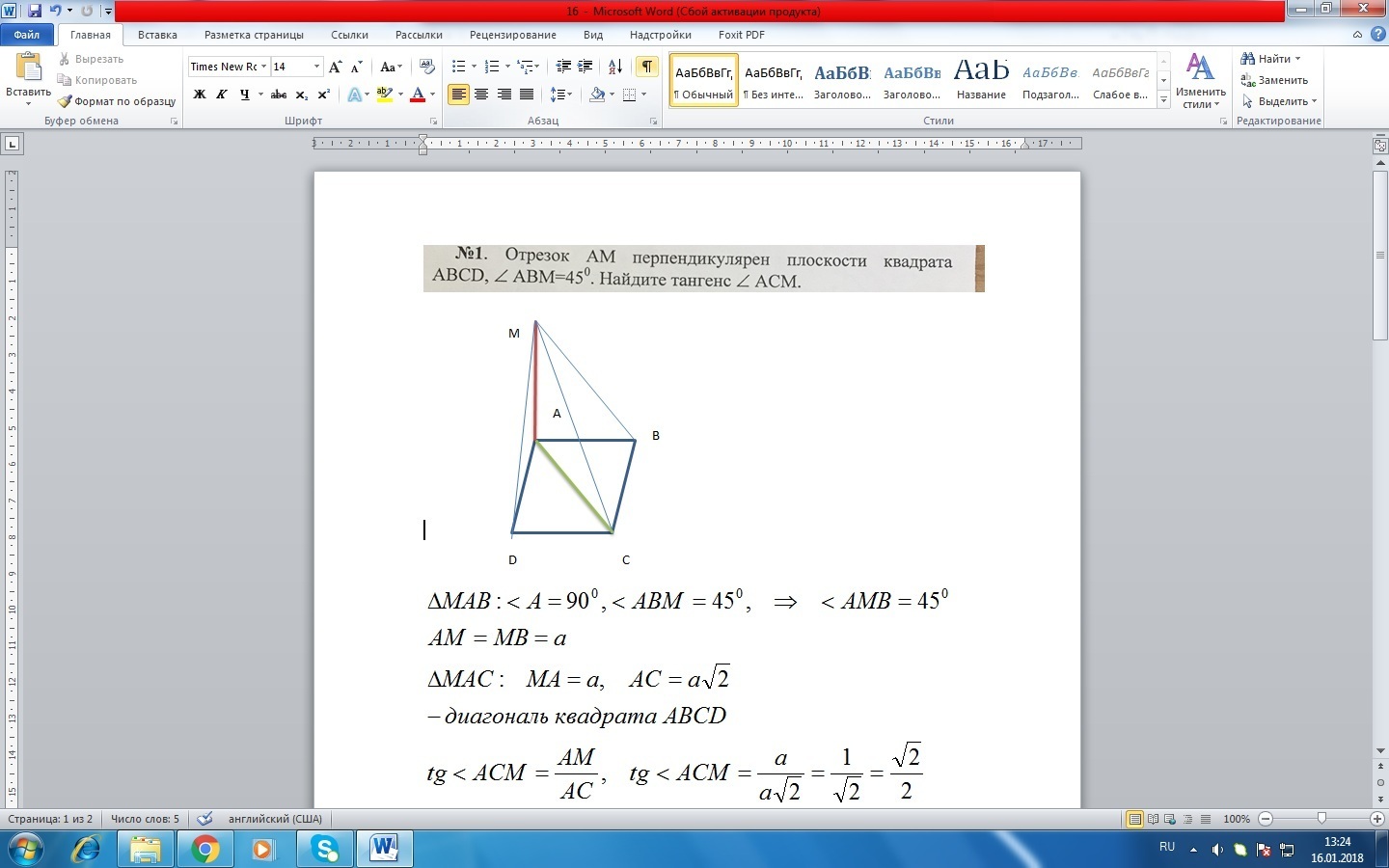Apply text highlight color

coord(384,95)
